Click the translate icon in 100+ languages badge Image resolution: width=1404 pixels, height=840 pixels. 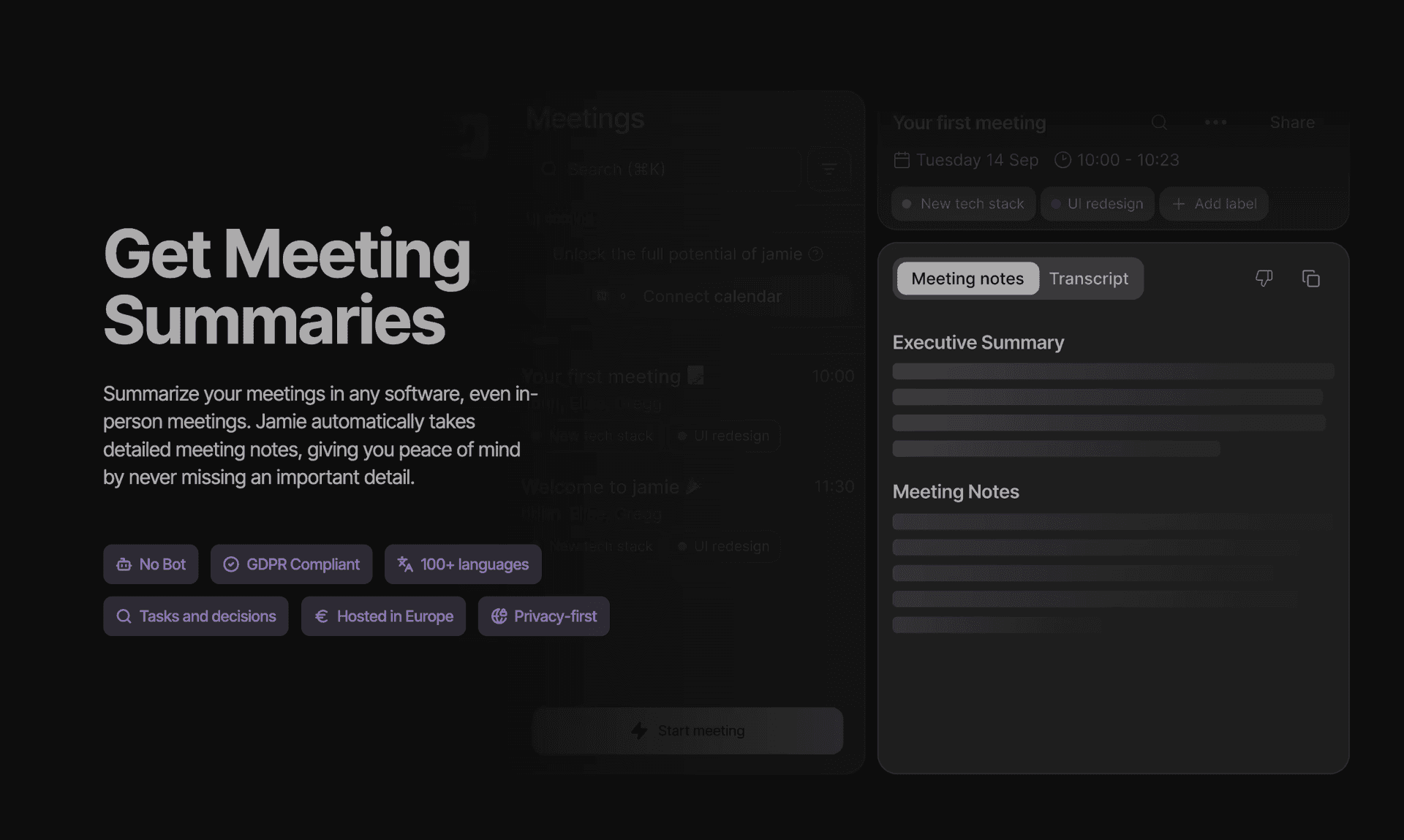point(405,564)
